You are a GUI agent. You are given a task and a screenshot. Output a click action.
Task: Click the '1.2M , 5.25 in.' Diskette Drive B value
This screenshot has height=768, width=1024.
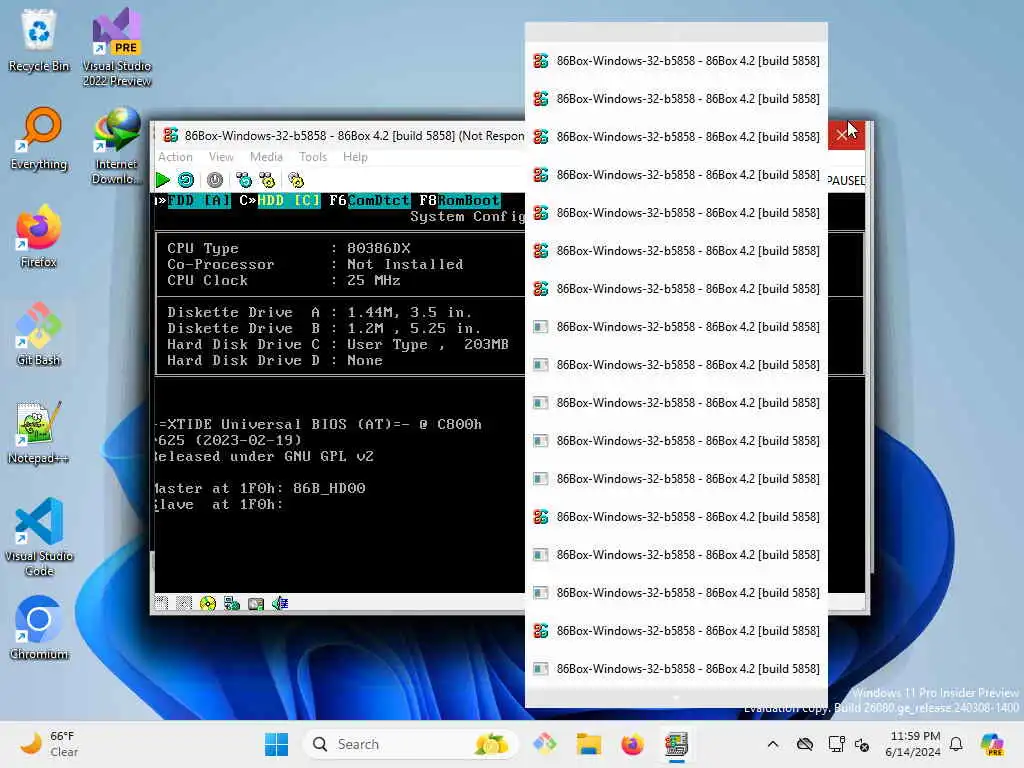[414, 328]
